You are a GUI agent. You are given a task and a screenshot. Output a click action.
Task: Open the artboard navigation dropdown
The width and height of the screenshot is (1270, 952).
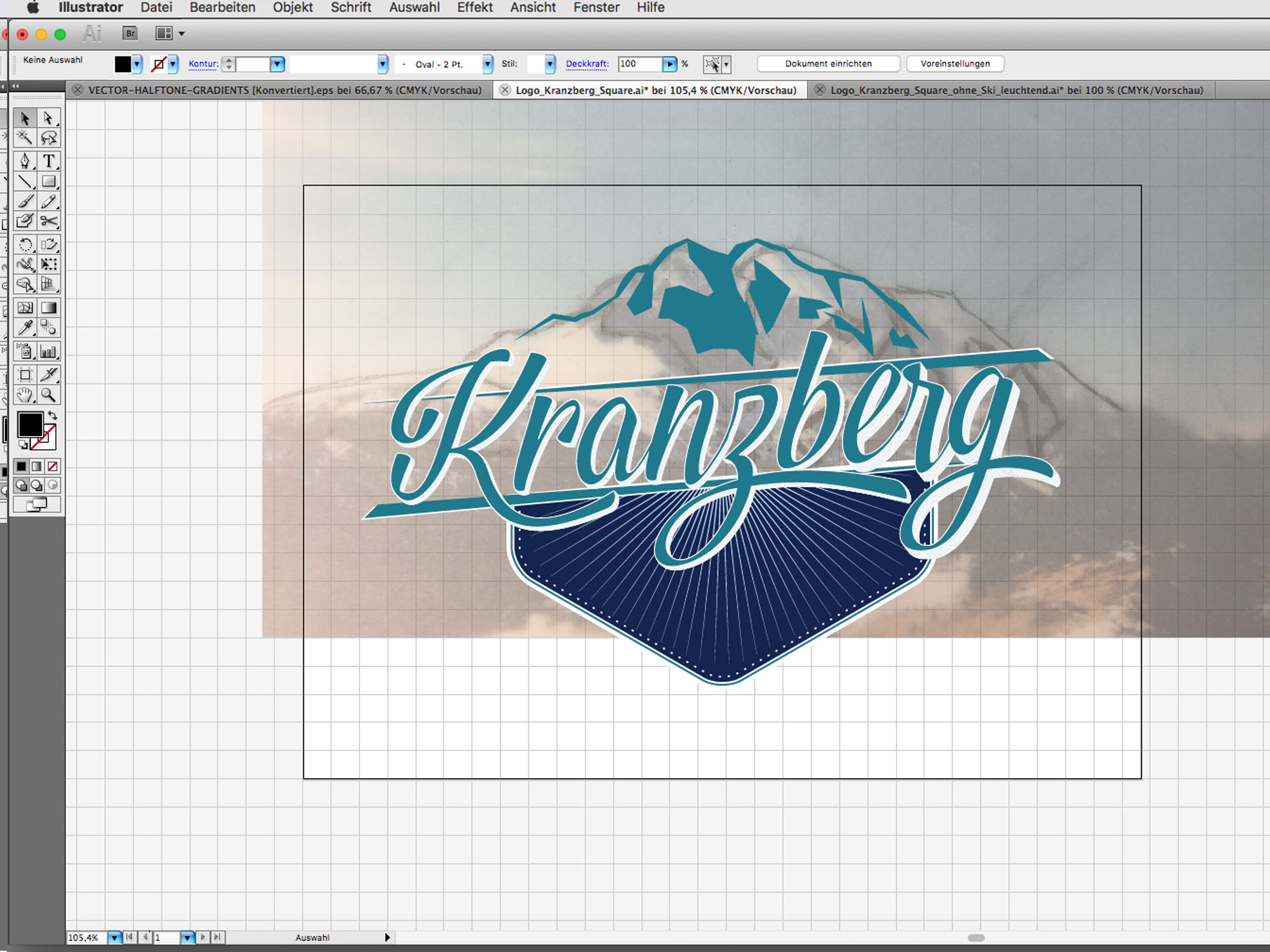(x=187, y=937)
